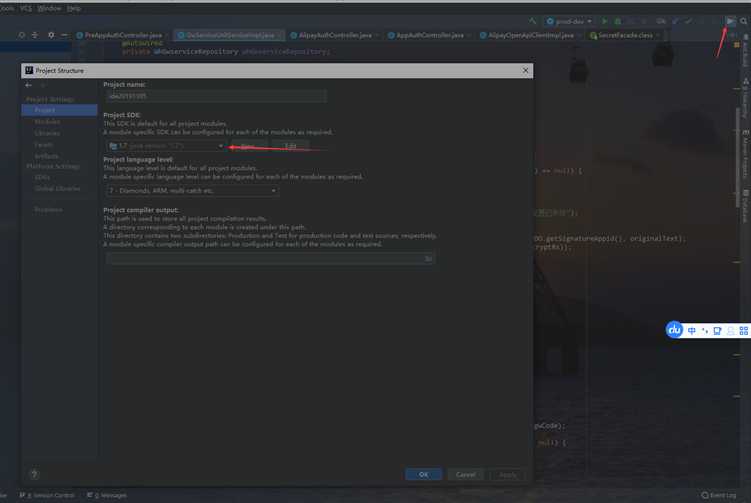This screenshot has width=751, height=503.
Task: Open Search Everywhere magnifier icon
Action: click(x=743, y=21)
